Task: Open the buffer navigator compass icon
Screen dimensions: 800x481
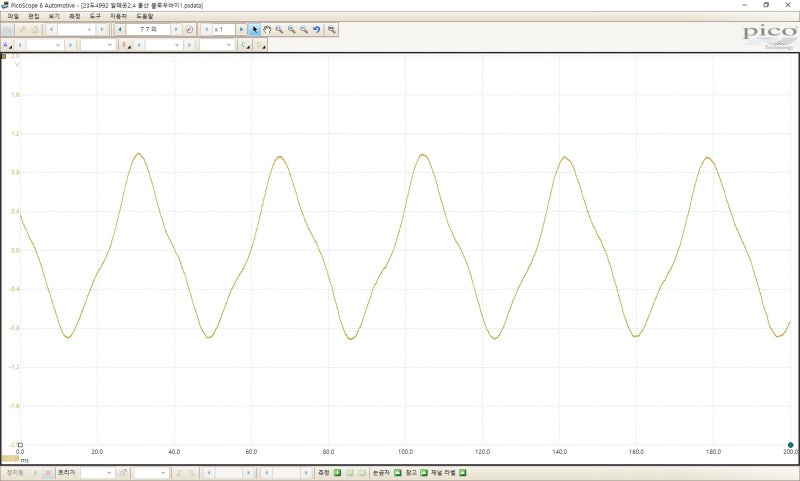Action: pos(190,30)
